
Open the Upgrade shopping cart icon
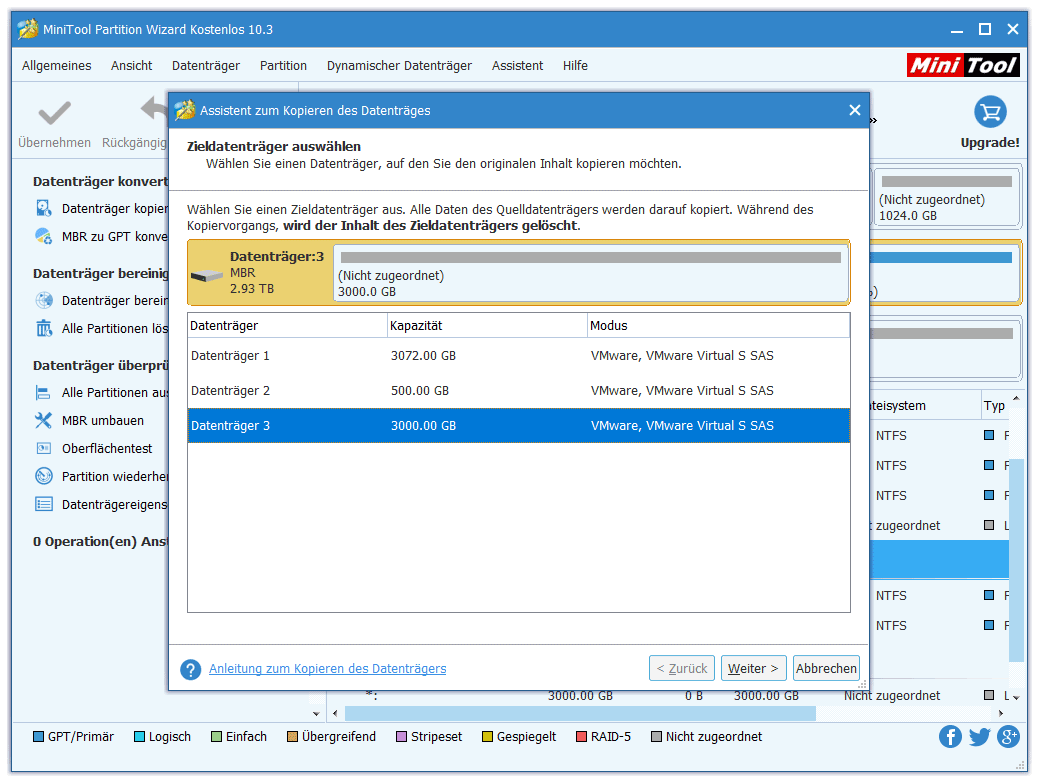point(990,112)
